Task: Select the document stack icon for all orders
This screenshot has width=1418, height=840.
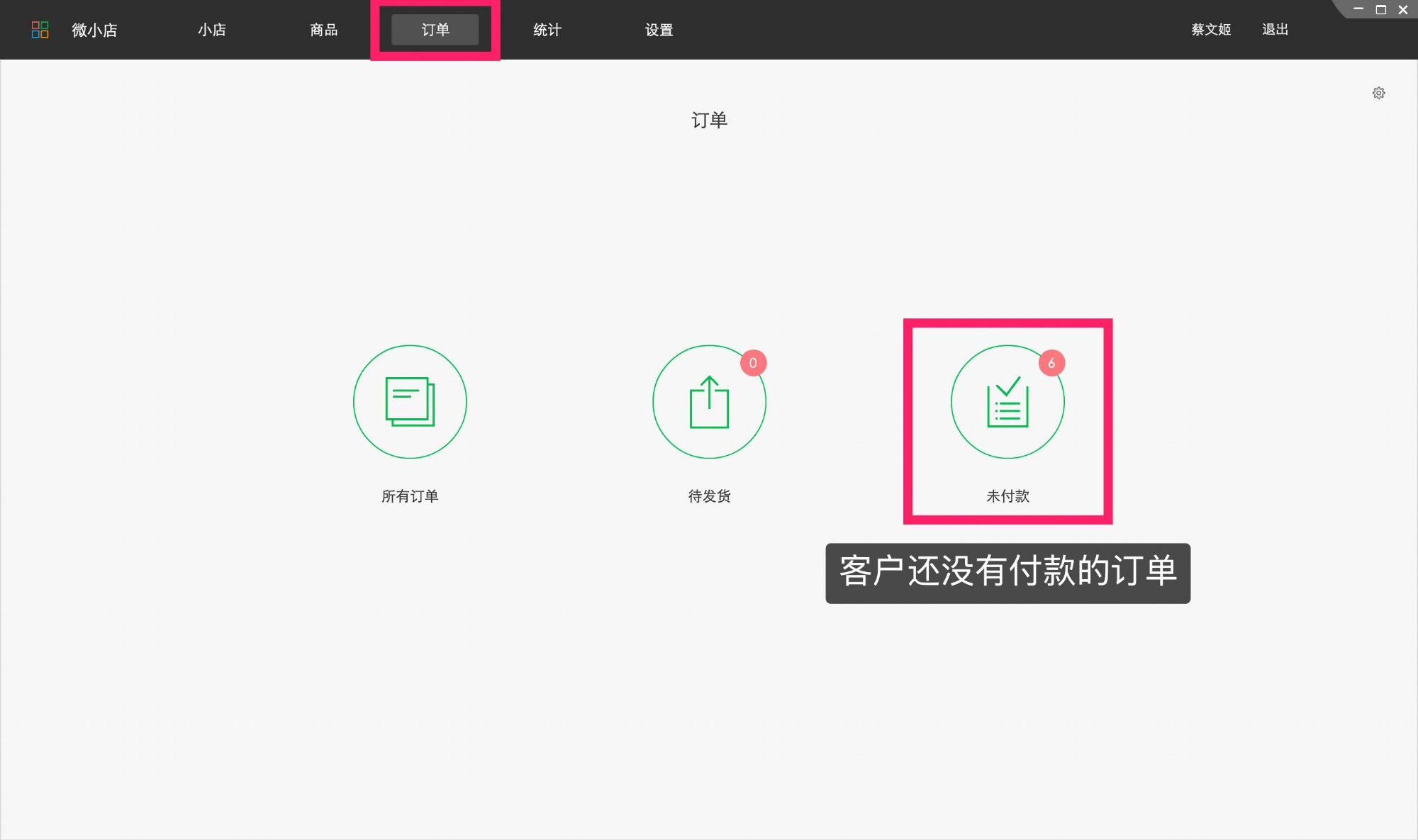Action: (410, 401)
